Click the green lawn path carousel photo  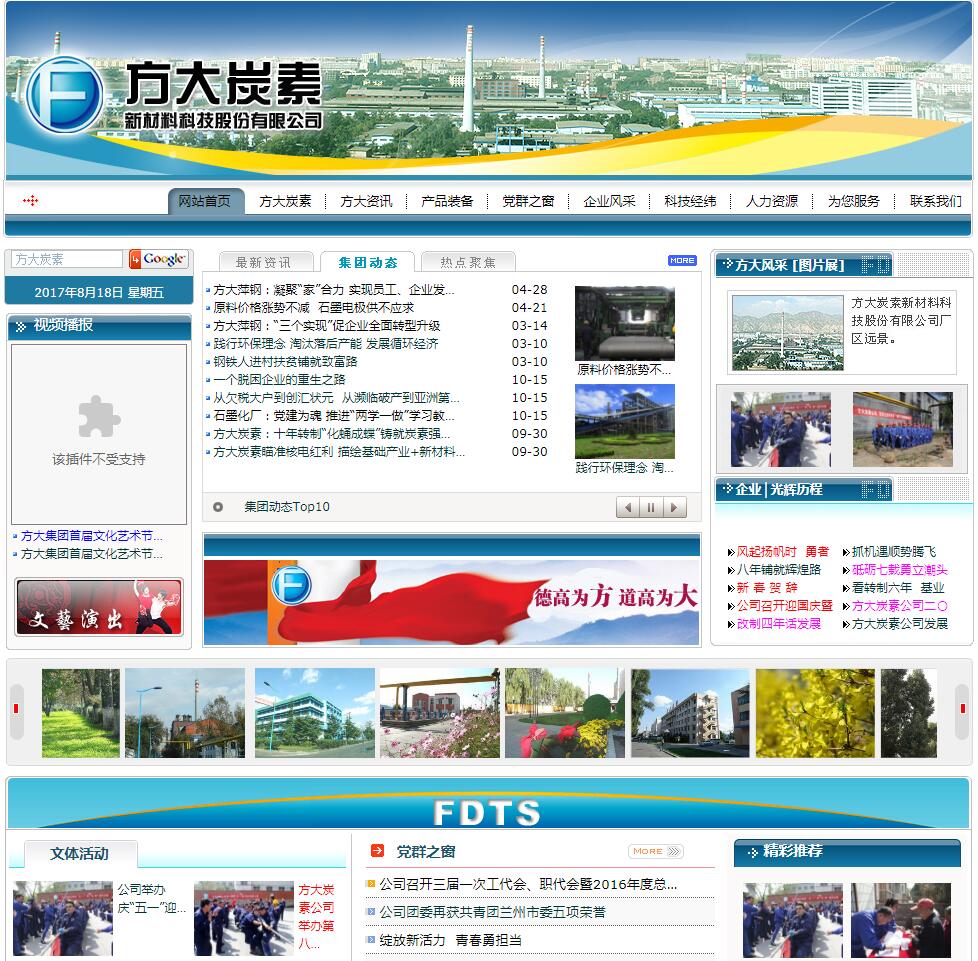click(80, 713)
